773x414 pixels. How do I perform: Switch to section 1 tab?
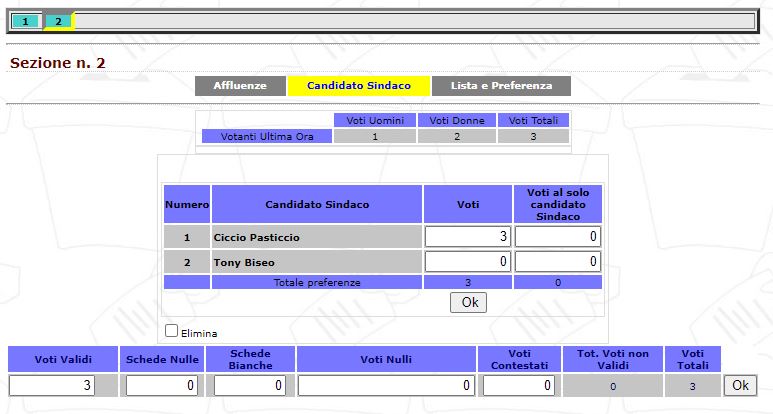point(25,21)
